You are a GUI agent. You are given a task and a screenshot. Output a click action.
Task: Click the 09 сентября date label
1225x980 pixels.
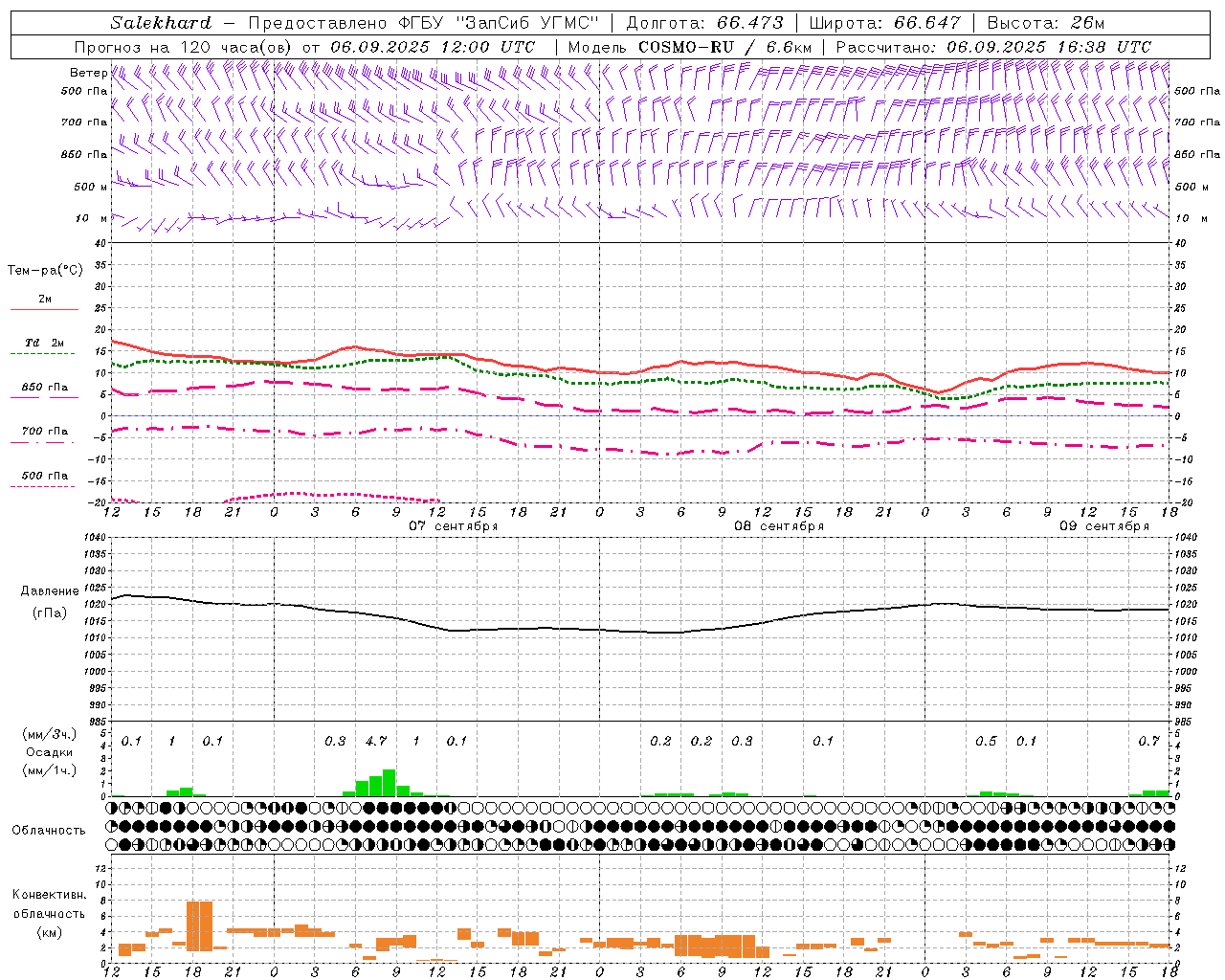(1104, 526)
